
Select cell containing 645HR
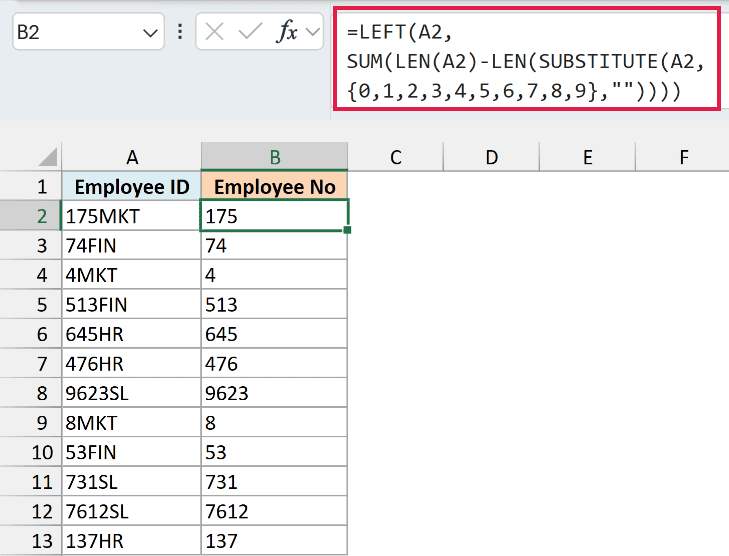pyautogui.click(x=132, y=334)
